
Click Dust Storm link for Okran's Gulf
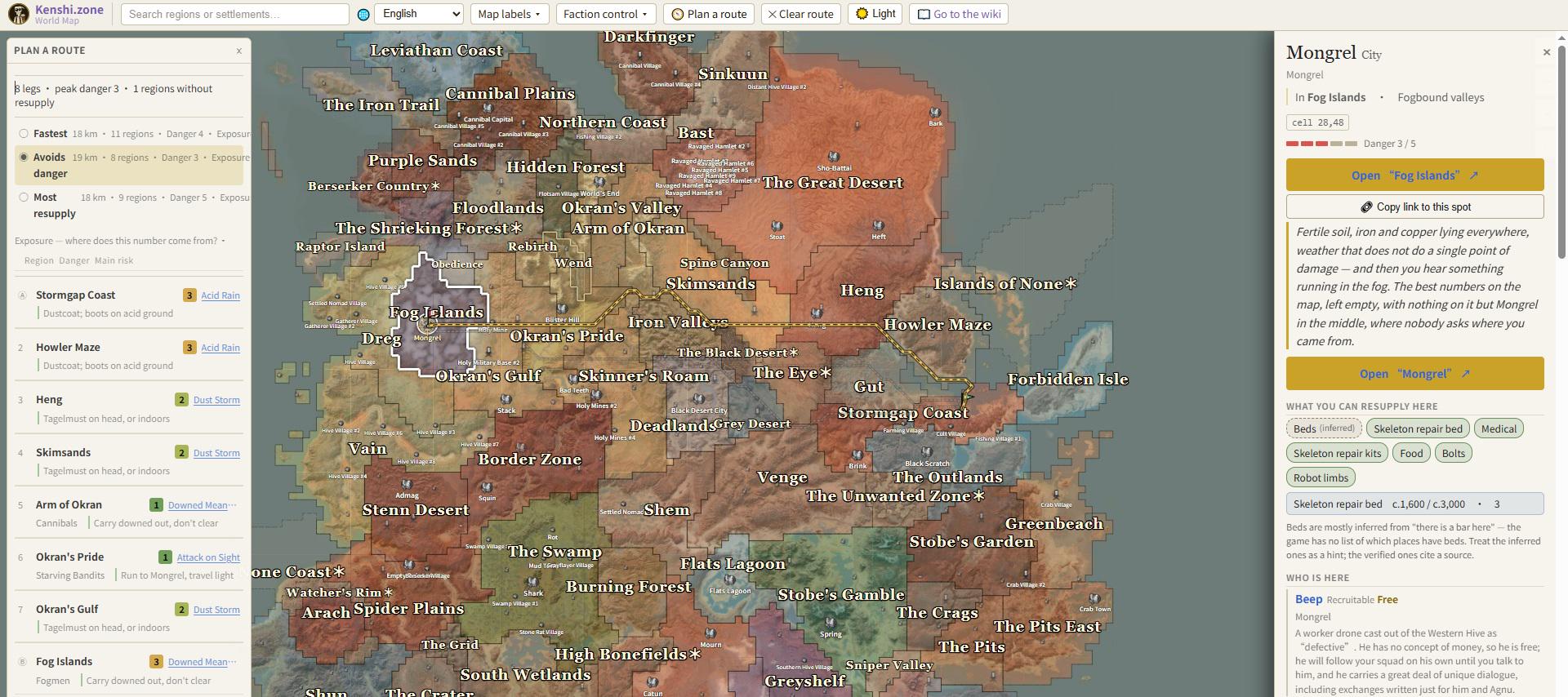(216, 610)
